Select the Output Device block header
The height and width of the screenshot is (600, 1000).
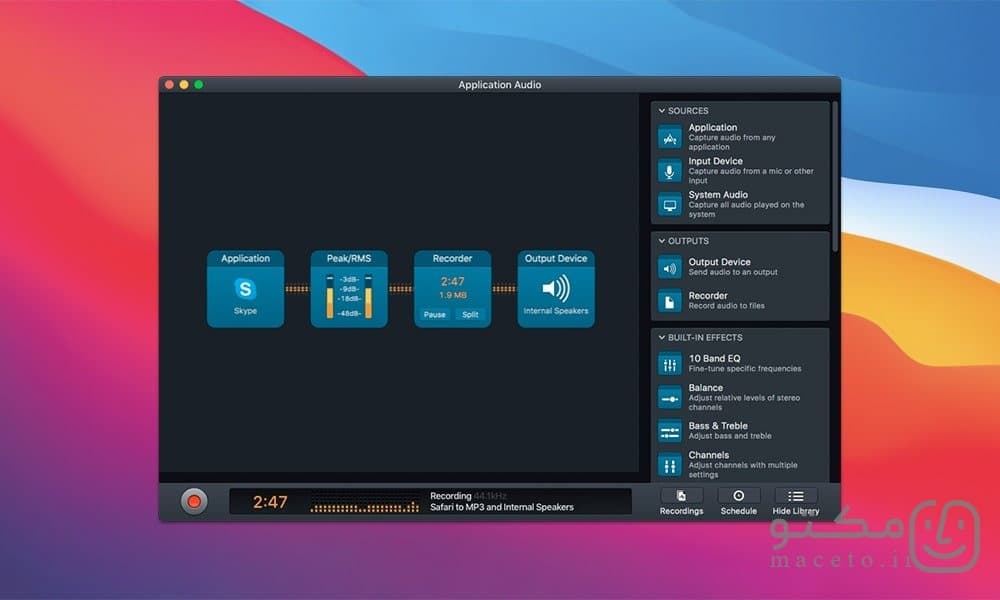click(556, 258)
